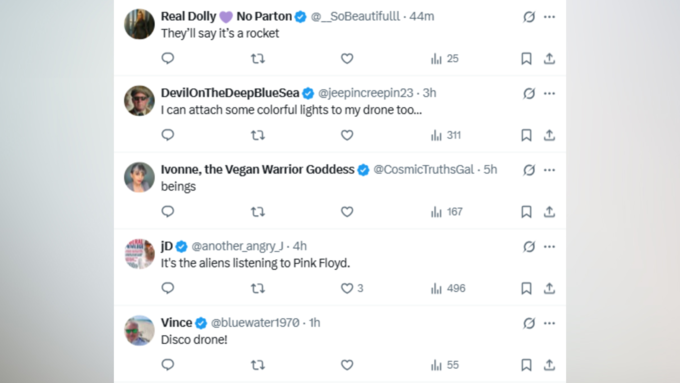
Task: View analytics showing 496 views
Action: (x=448, y=288)
